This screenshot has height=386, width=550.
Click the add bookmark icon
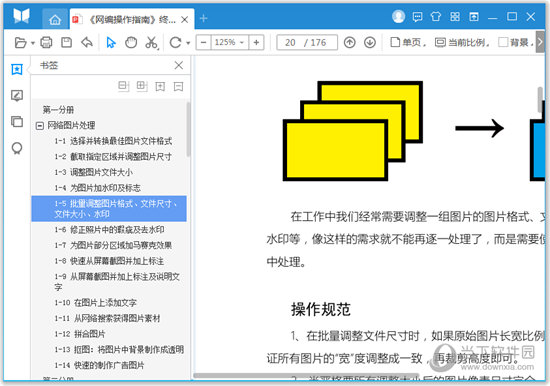pyautogui.click(x=160, y=86)
